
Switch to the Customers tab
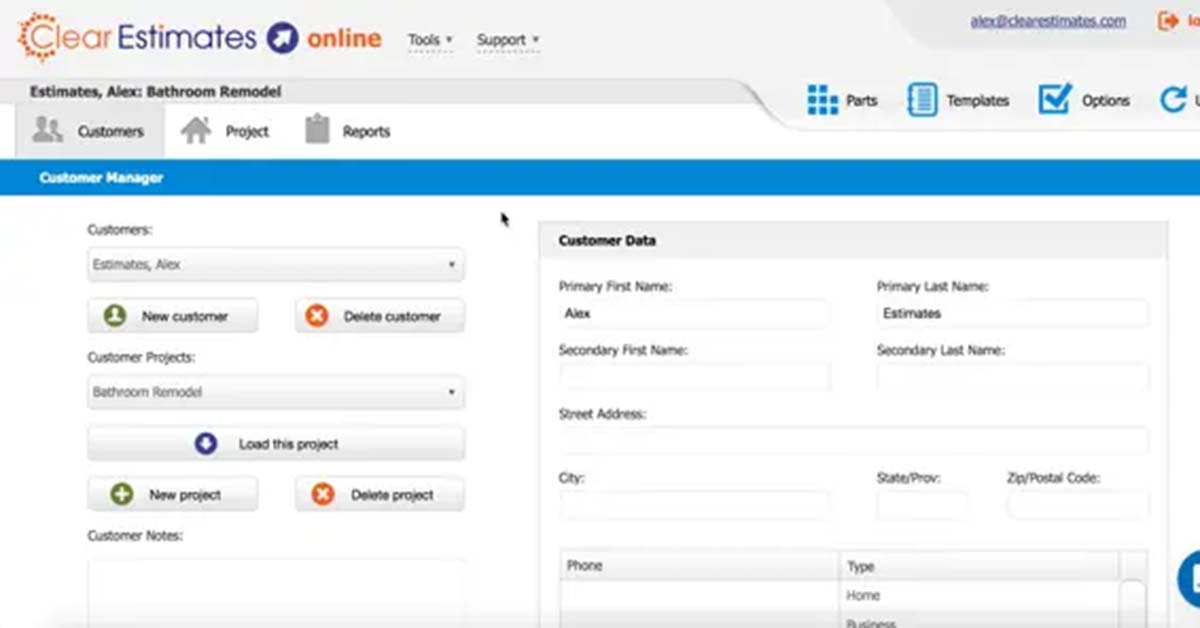(x=90, y=131)
